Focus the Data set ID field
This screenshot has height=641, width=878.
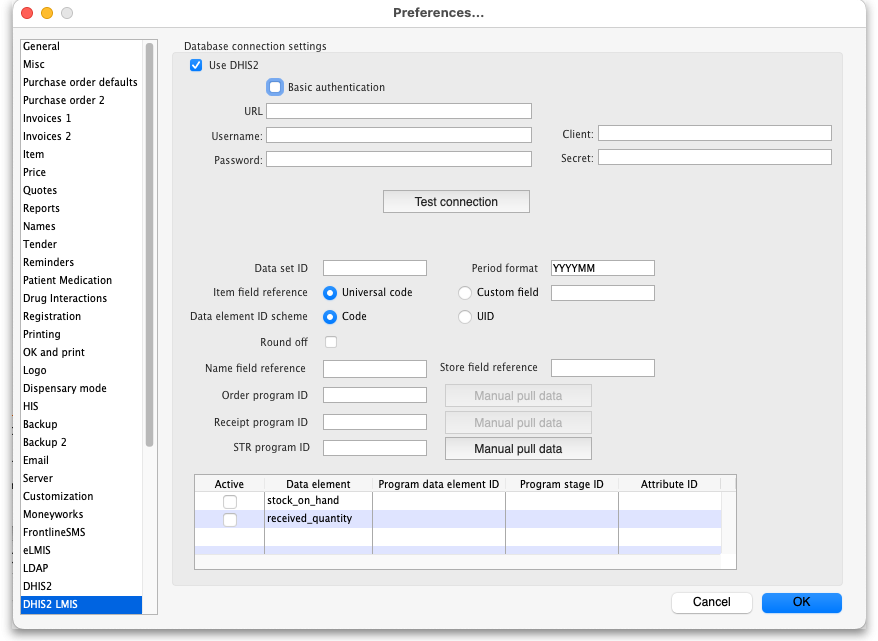click(x=374, y=268)
